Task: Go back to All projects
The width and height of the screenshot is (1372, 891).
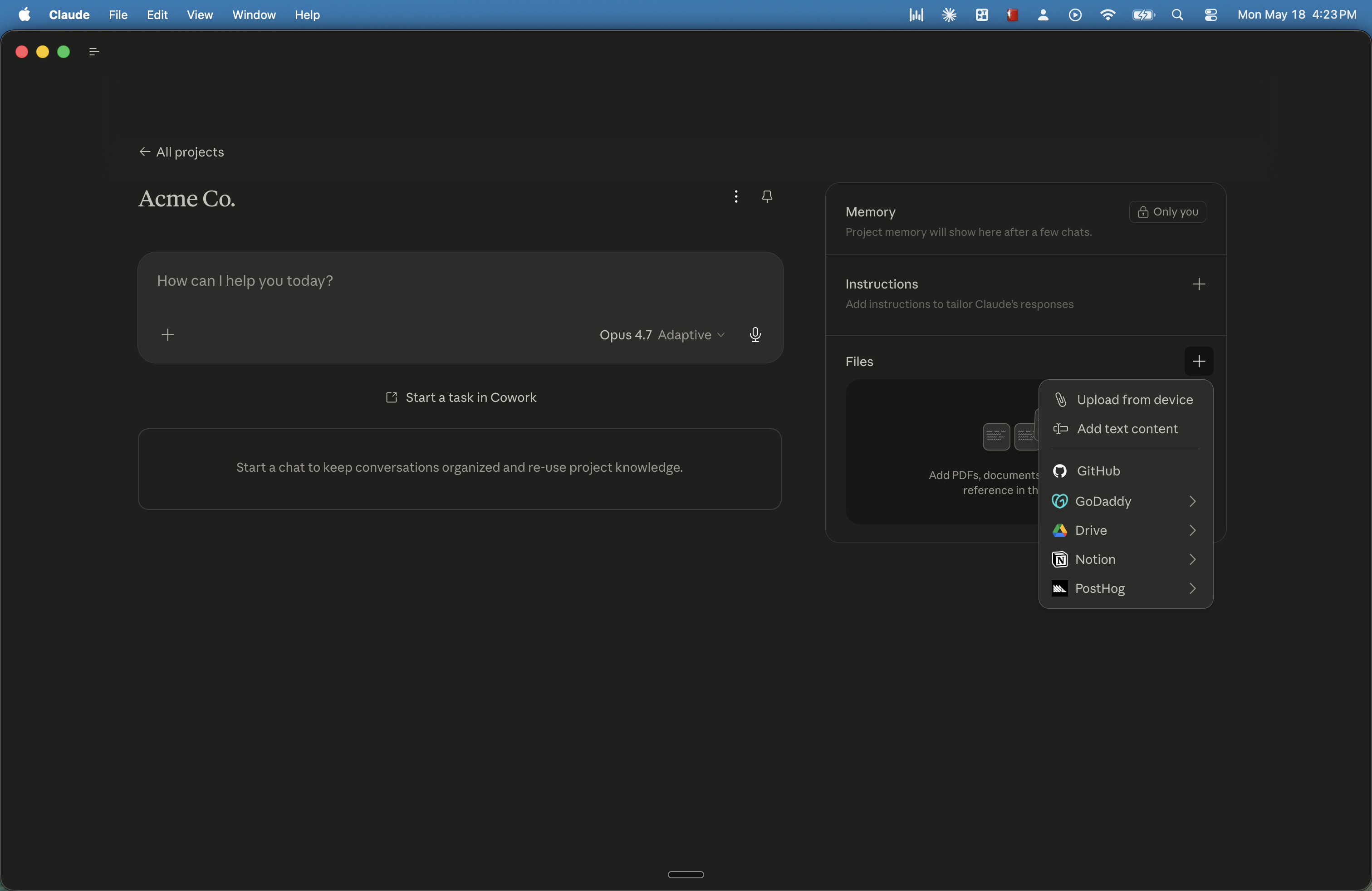Action: [181, 152]
